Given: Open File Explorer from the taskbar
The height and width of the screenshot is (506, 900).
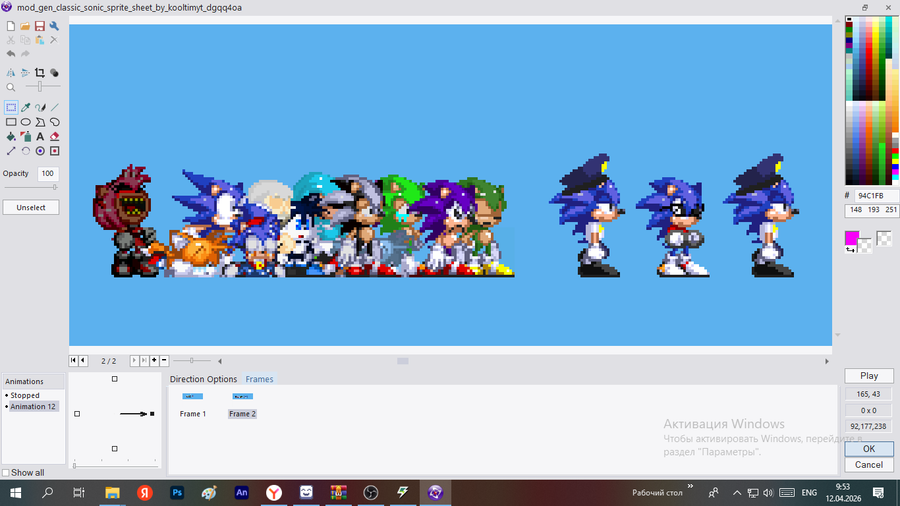Looking at the screenshot, I should 112,492.
